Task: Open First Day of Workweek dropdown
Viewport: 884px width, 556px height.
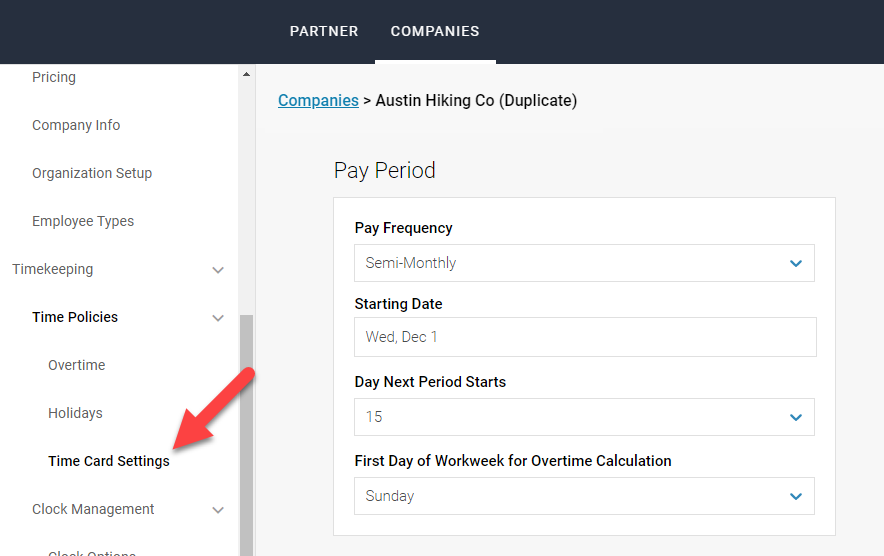Action: 584,496
